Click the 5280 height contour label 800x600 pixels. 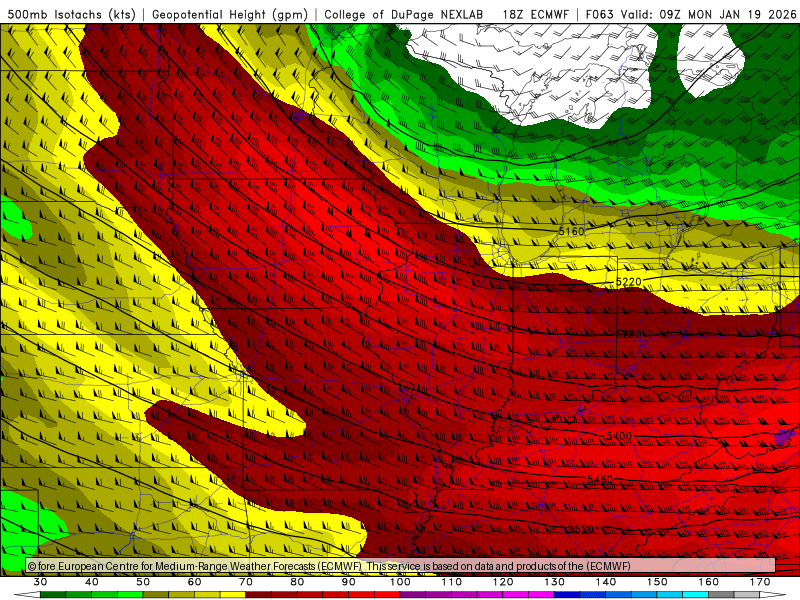coord(629,335)
